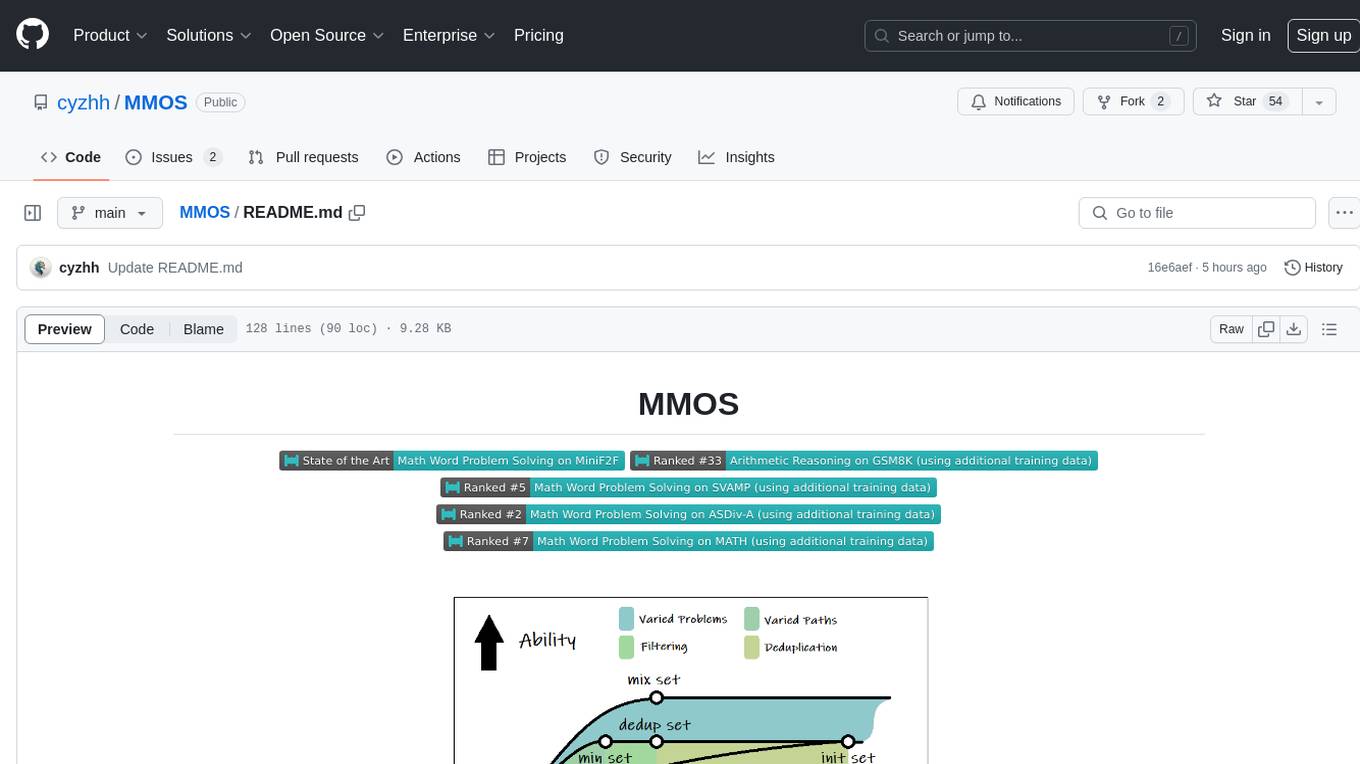This screenshot has height=764, width=1360.
Task: Open the Pricing page
Action: pyautogui.click(x=539, y=35)
